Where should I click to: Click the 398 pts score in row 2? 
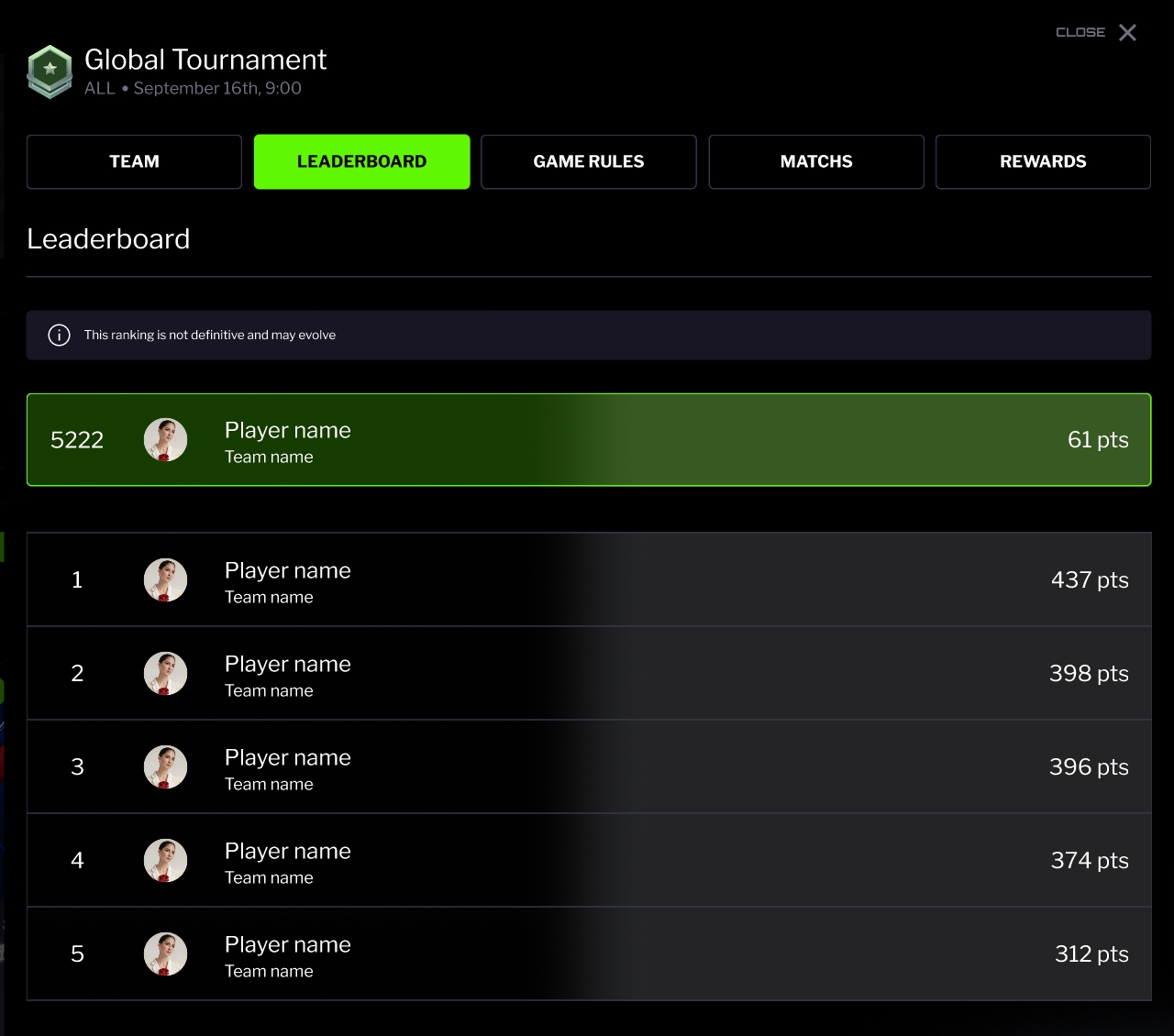1088,674
